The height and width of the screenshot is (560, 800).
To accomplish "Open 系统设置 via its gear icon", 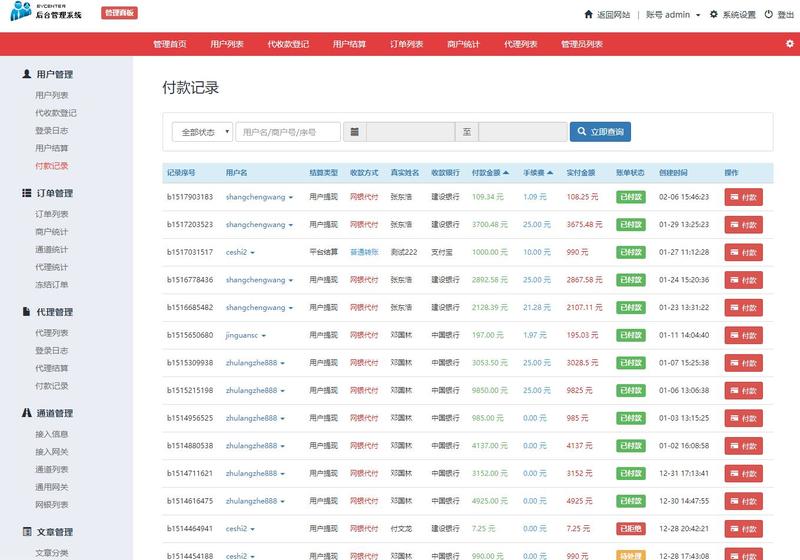I will pyautogui.click(x=713, y=15).
